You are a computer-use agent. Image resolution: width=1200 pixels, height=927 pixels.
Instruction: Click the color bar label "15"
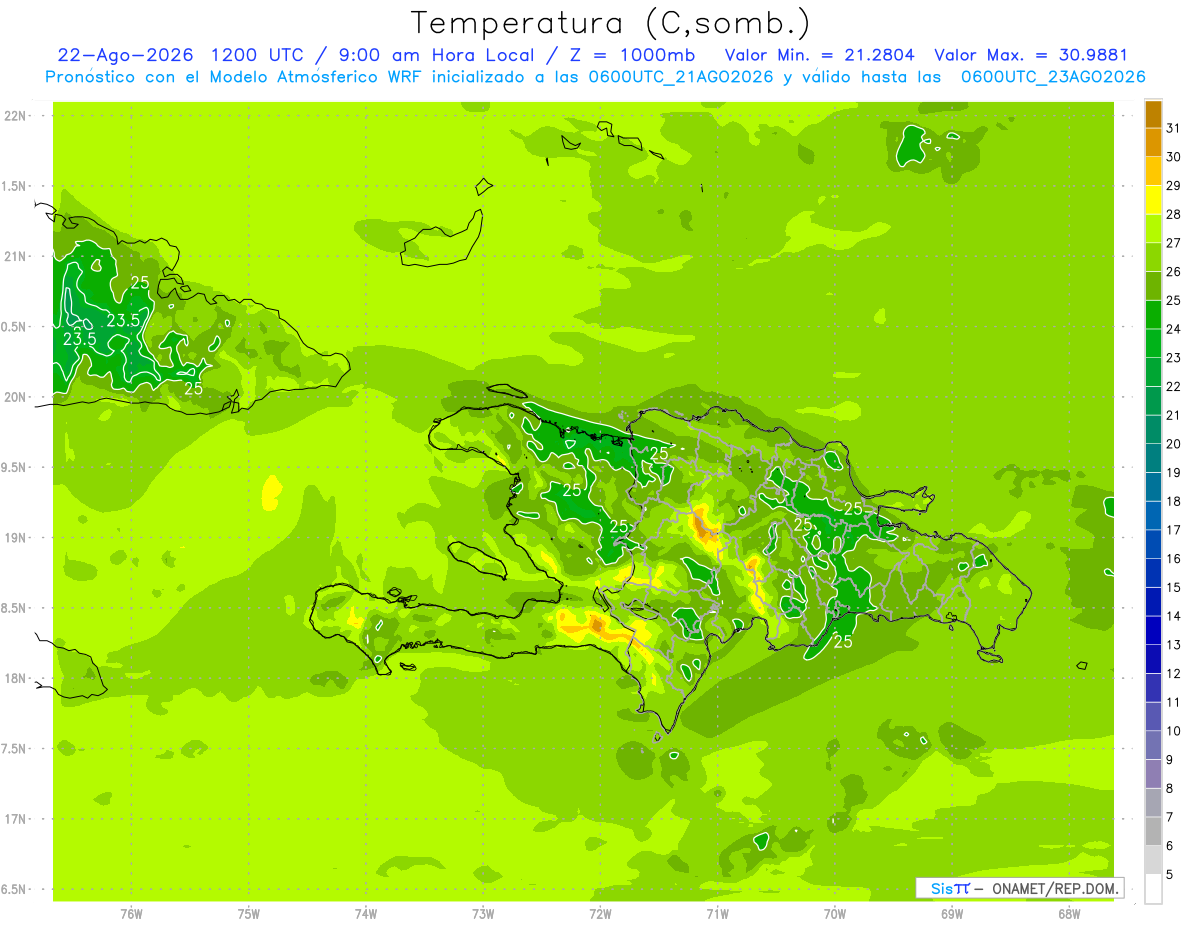(1174, 588)
